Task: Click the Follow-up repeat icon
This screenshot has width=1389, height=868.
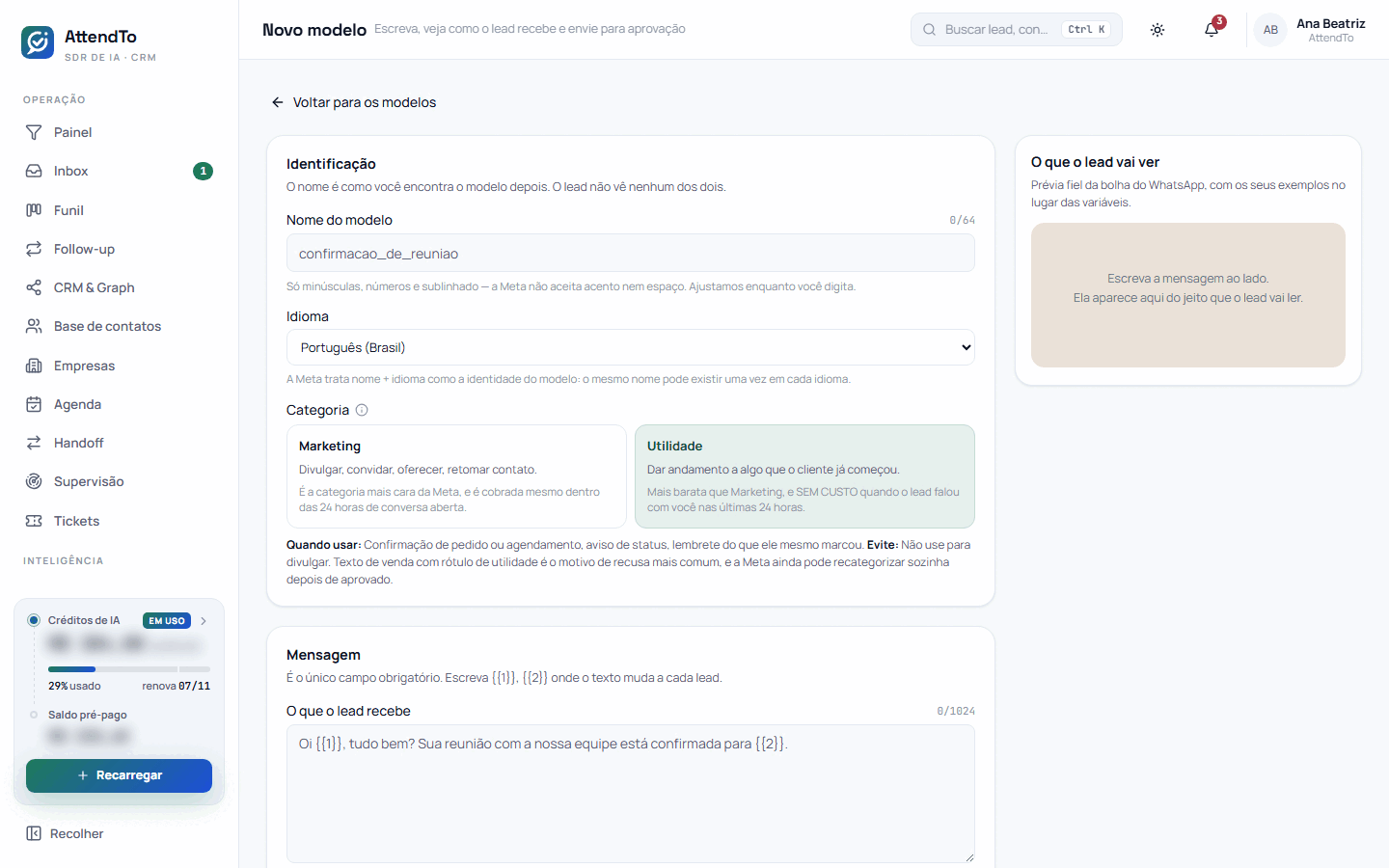Action: 34,249
